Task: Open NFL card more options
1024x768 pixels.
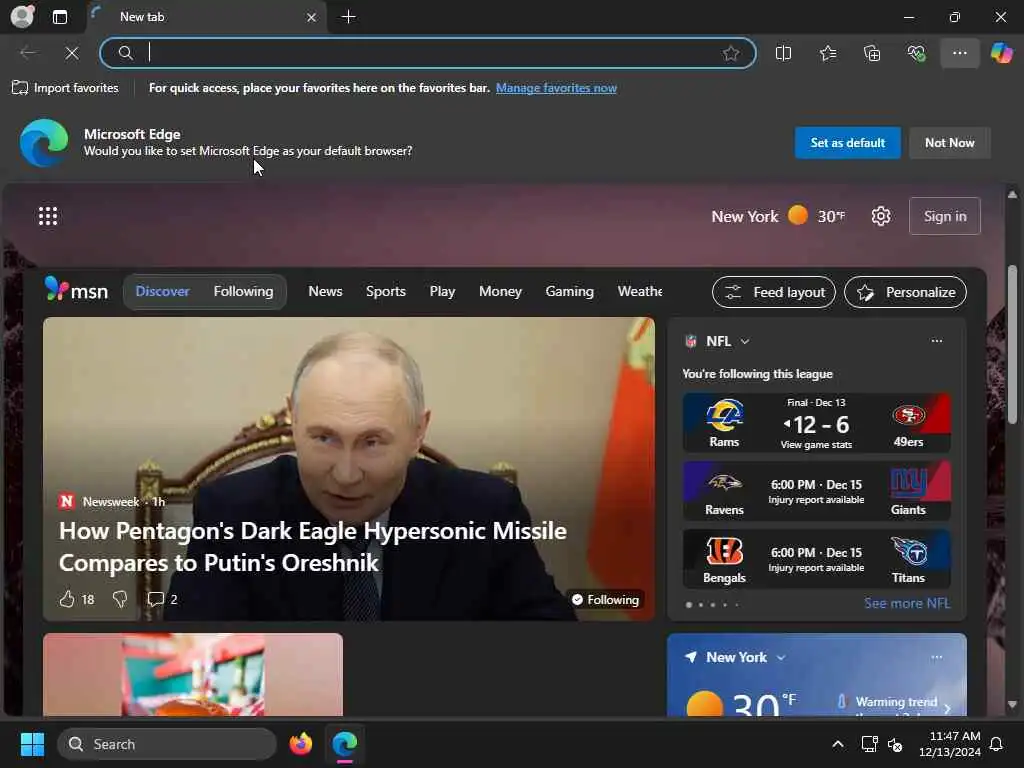Action: (936, 341)
